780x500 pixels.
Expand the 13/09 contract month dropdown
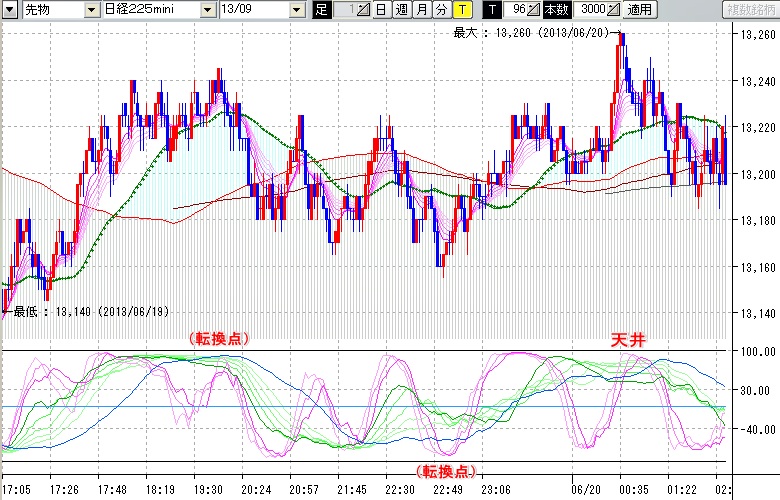[297, 10]
